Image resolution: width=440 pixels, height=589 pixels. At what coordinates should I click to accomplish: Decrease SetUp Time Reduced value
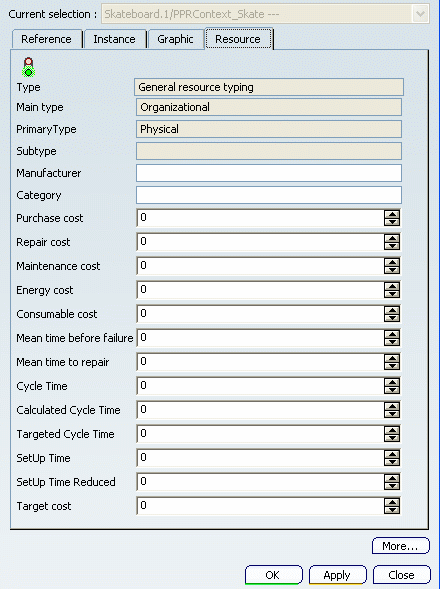(392, 486)
